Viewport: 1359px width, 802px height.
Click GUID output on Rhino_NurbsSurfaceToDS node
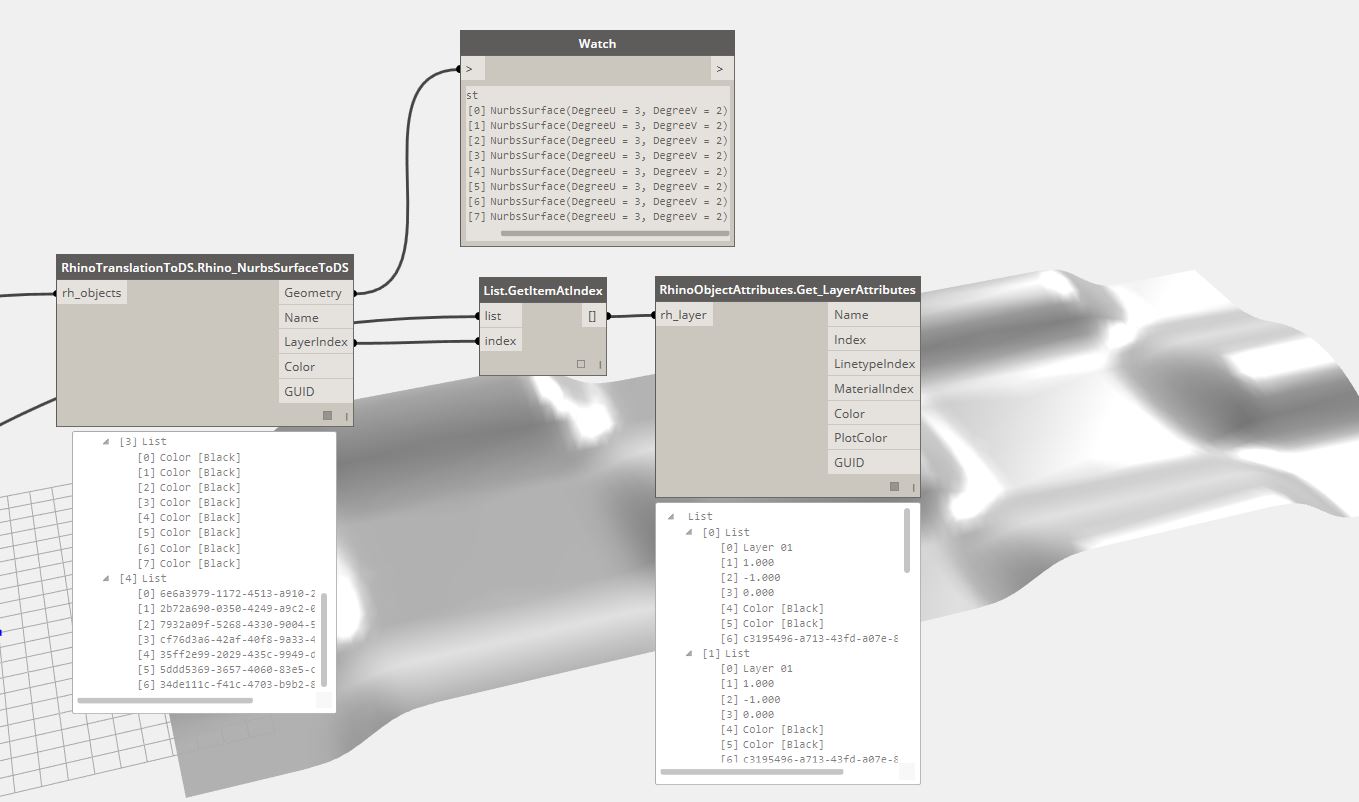[x=315, y=391]
